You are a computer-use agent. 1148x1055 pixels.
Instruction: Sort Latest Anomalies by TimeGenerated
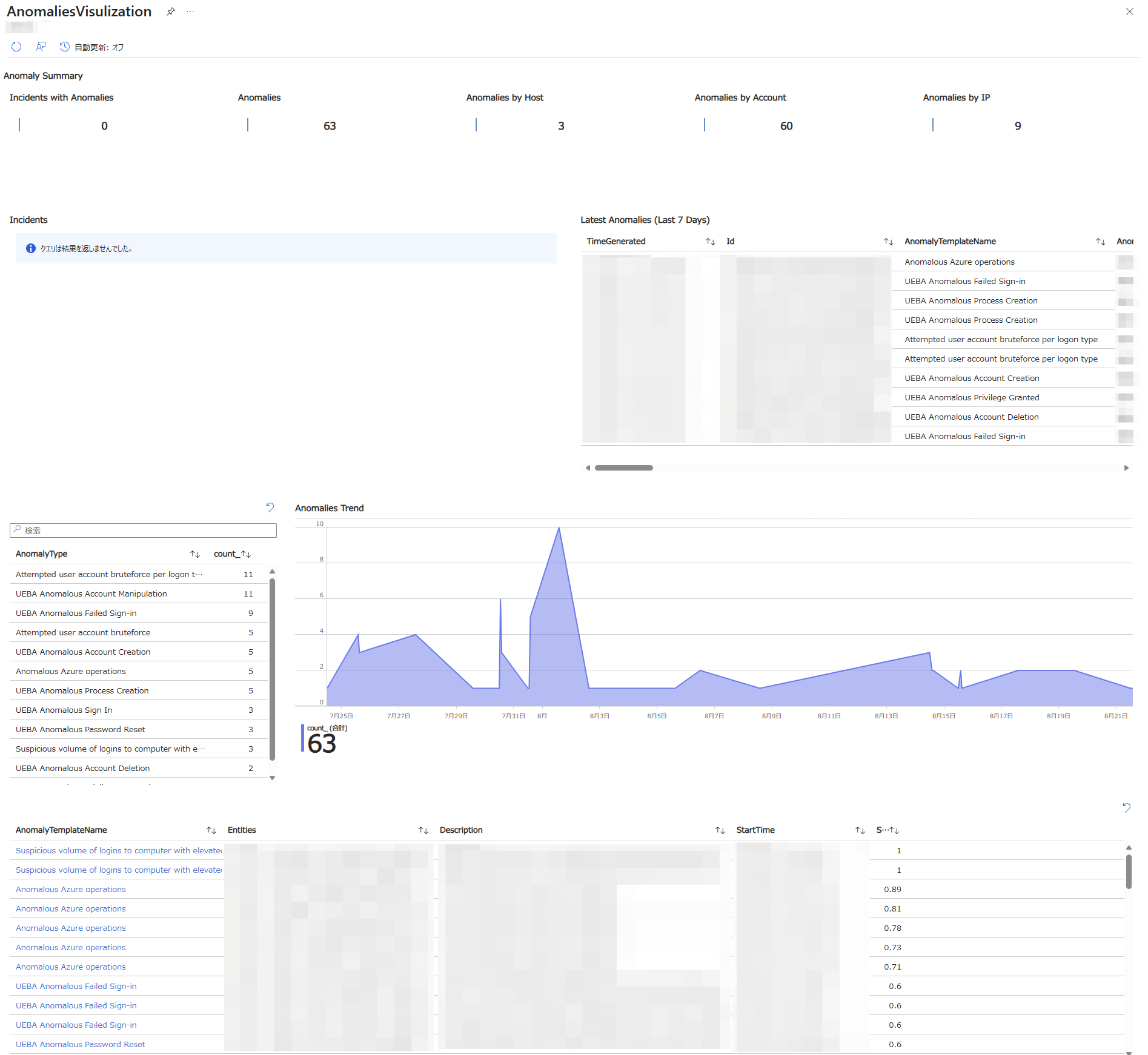(x=710, y=242)
